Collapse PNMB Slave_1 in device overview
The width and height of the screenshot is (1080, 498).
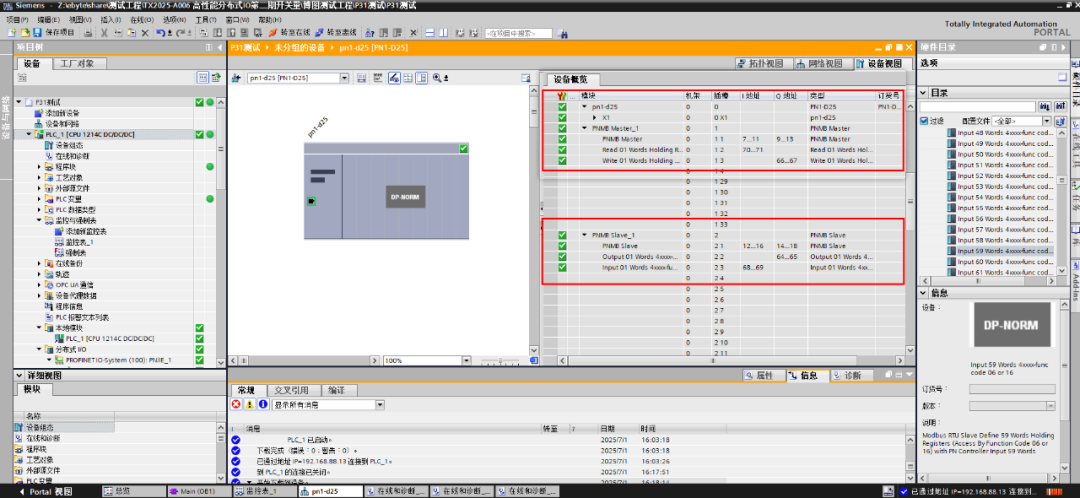585,235
